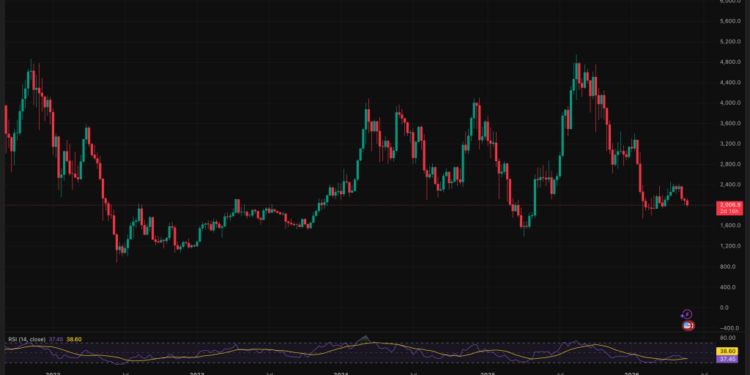
Task: Open the RSI (14, close) indicator legend
Action: 26,339
